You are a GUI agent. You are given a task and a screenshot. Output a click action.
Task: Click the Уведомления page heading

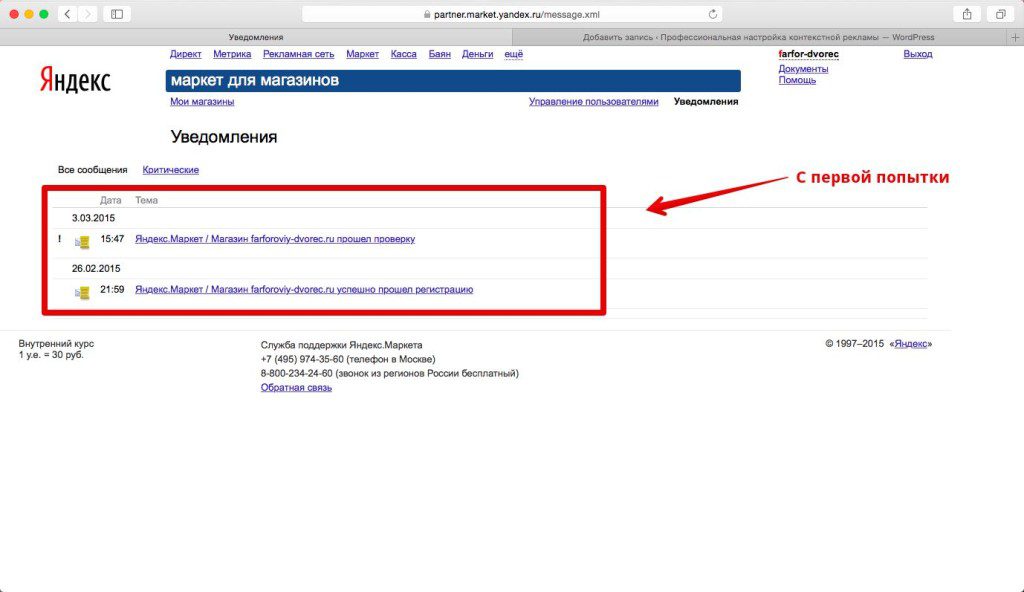coord(224,137)
